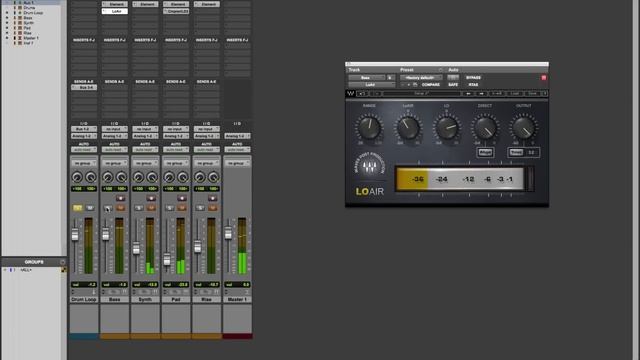Toggle the Trim button under Output knob
The image size is (640, 360).
[516, 152]
